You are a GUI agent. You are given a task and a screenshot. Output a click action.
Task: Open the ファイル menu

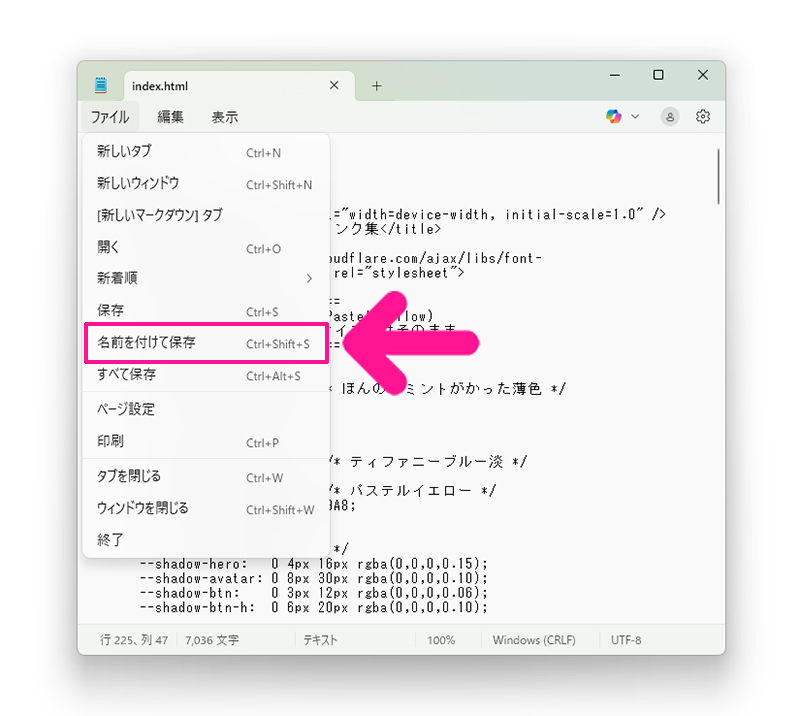(110, 117)
